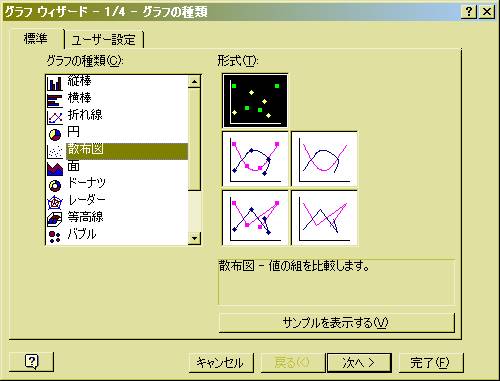Switch to the ユーザー設定 tab
Image resolution: width=500 pixels, height=381 pixels.
tap(104, 40)
